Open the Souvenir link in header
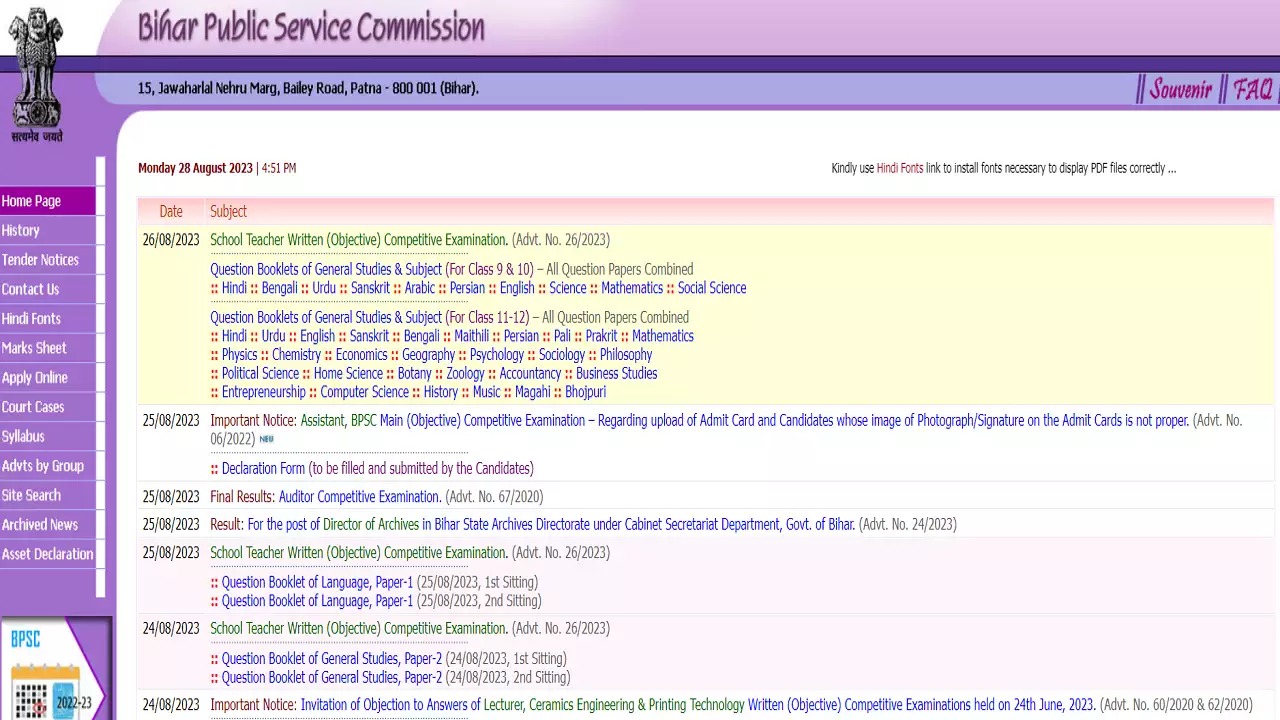1280x720 pixels. click(x=1180, y=89)
